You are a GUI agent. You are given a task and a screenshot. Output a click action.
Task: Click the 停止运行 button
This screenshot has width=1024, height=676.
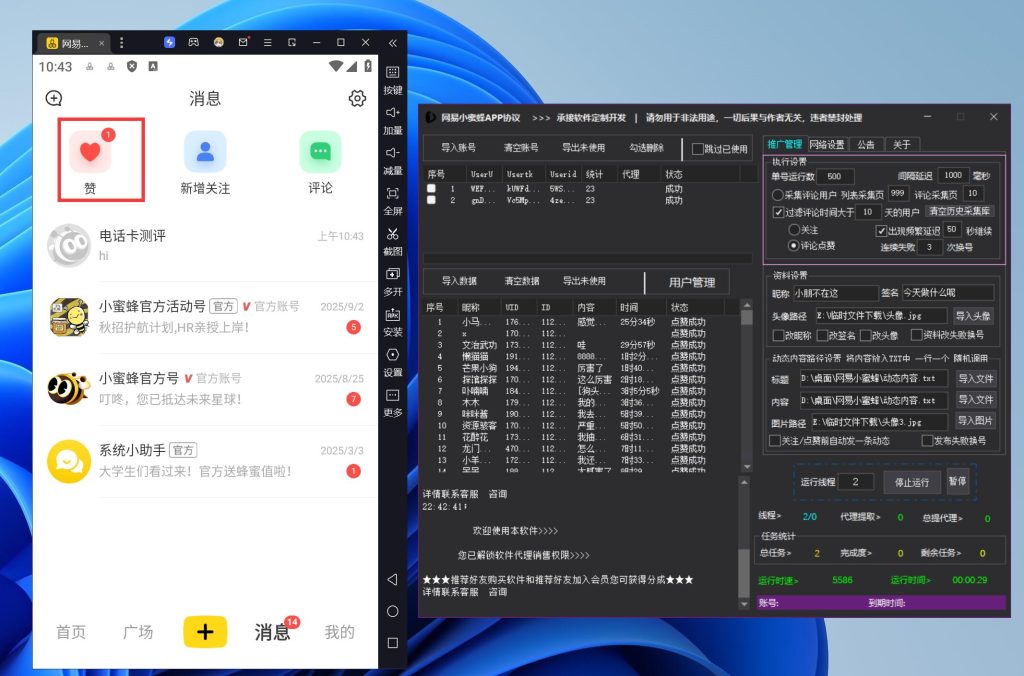coord(911,482)
